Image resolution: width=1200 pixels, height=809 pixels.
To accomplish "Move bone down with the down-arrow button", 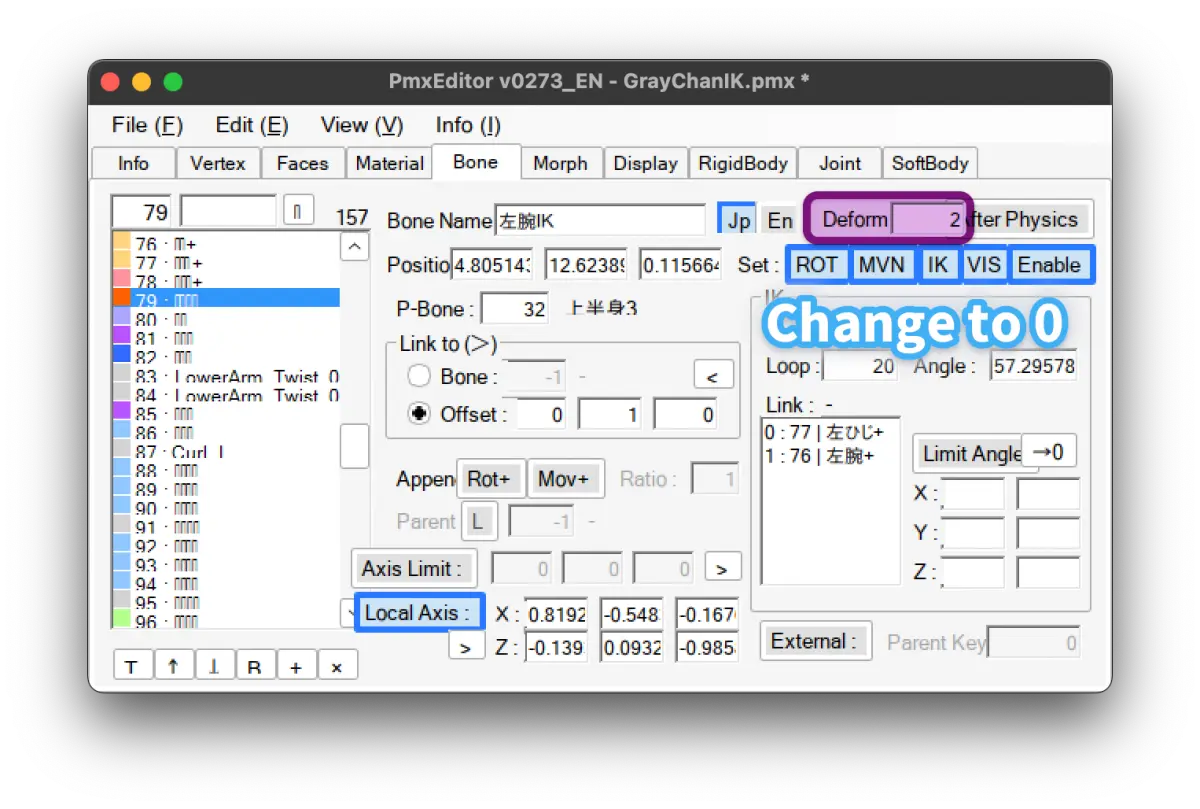I will (215, 665).
